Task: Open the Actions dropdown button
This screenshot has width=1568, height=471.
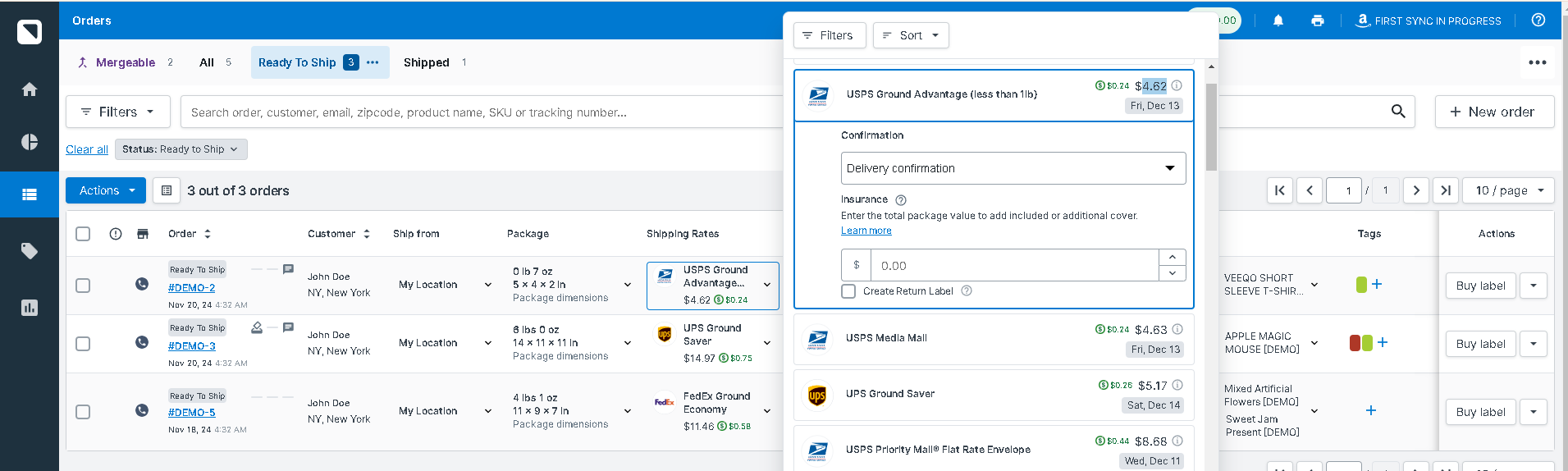Action: 106,190
